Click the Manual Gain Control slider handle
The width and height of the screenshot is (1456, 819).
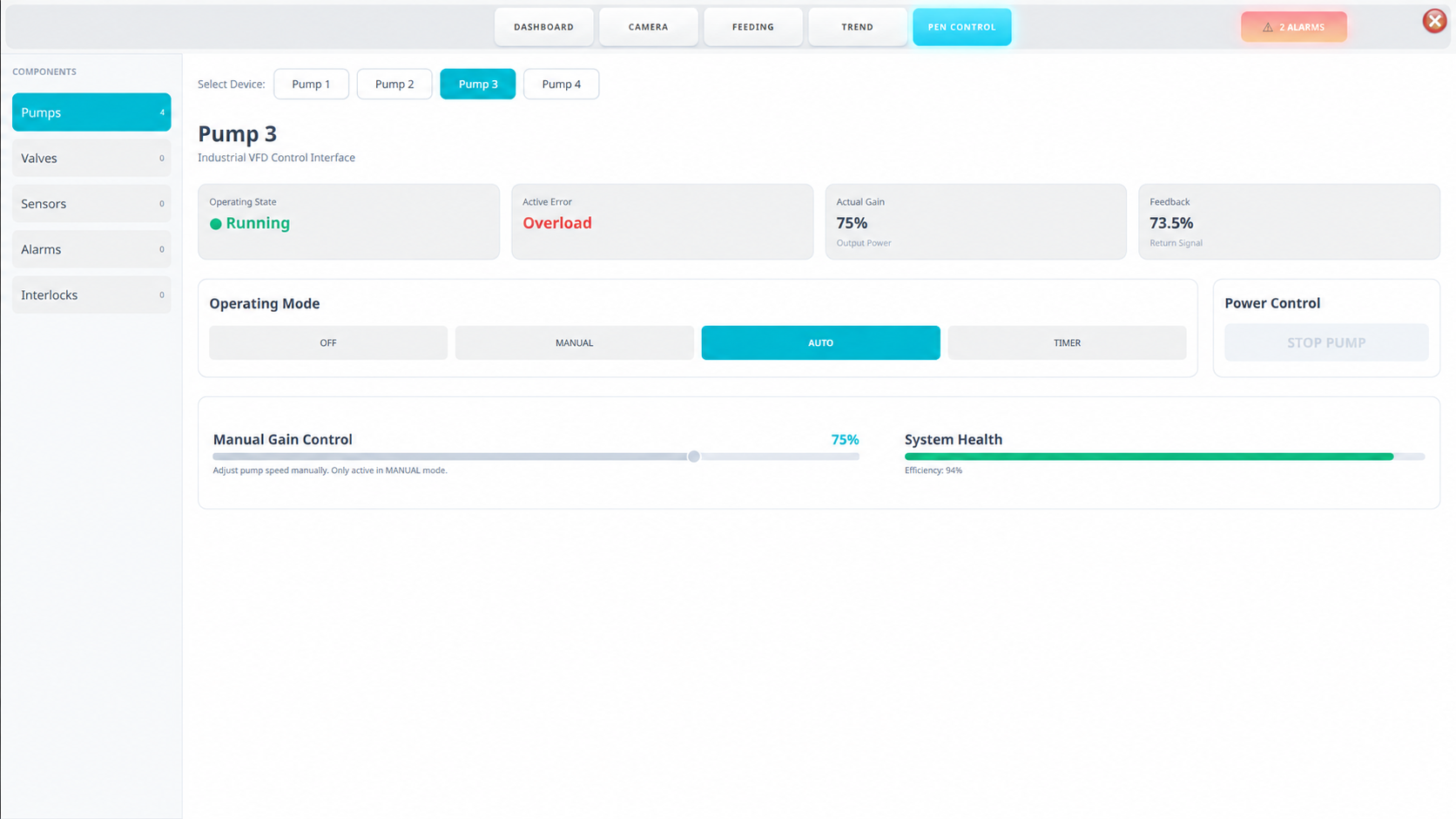point(694,457)
